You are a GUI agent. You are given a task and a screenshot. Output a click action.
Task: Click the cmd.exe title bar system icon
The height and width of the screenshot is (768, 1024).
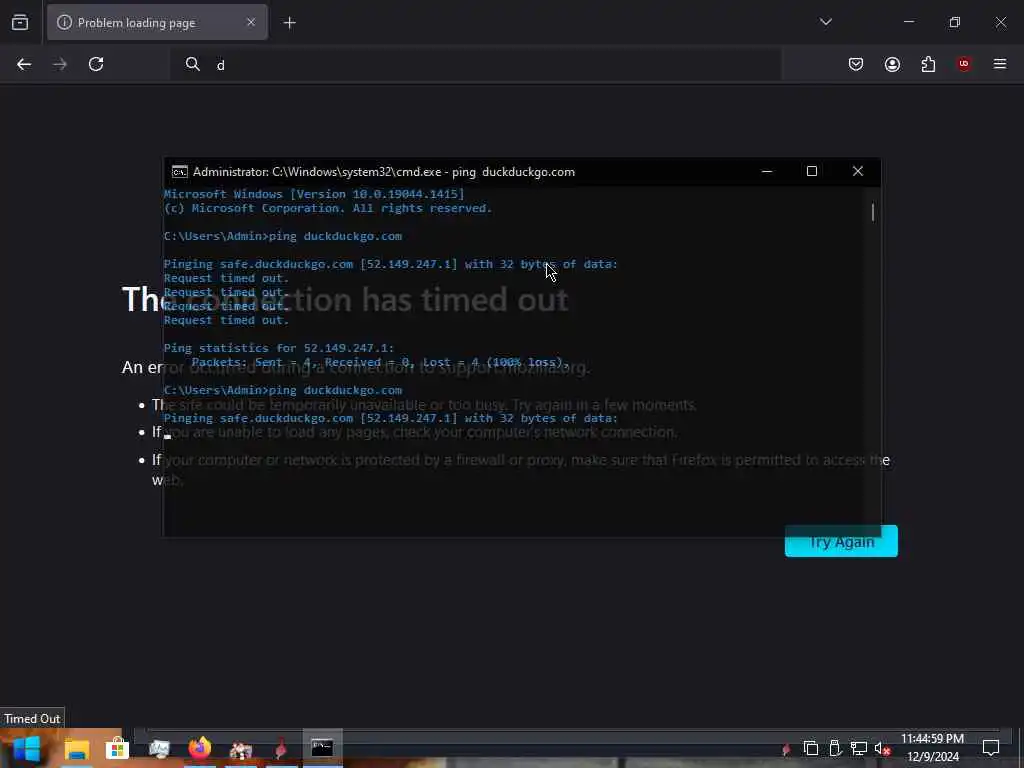[x=180, y=172]
